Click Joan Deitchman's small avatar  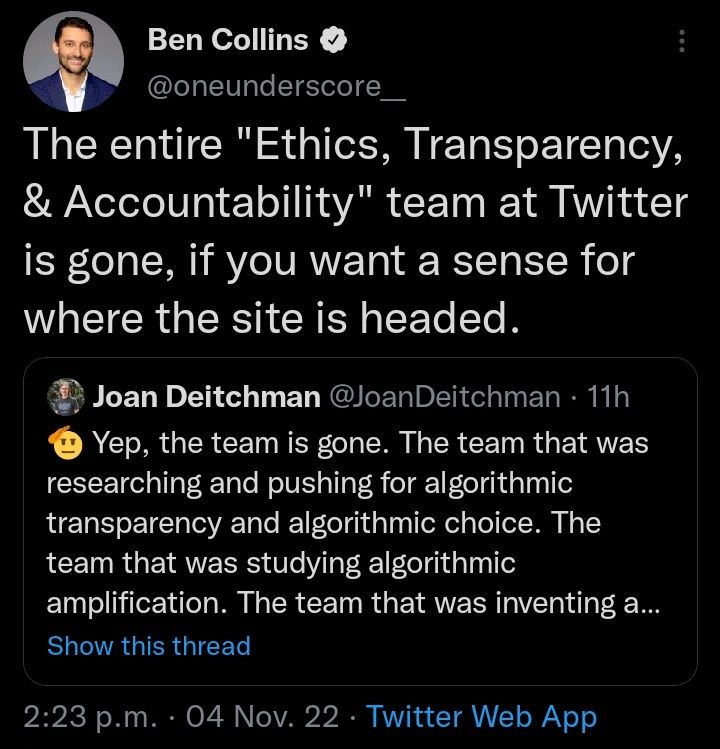click(x=65, y=397)
